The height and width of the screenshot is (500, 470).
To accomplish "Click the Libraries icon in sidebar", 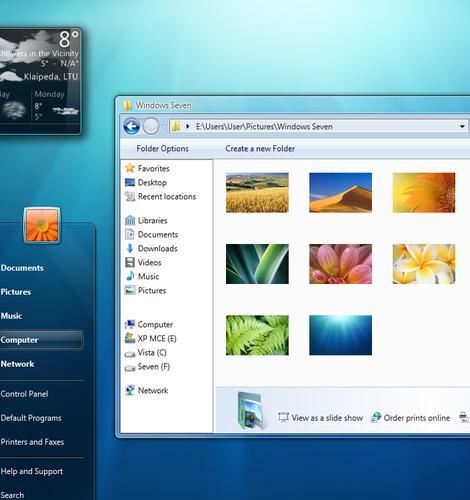I will click(x=130, y=220).
